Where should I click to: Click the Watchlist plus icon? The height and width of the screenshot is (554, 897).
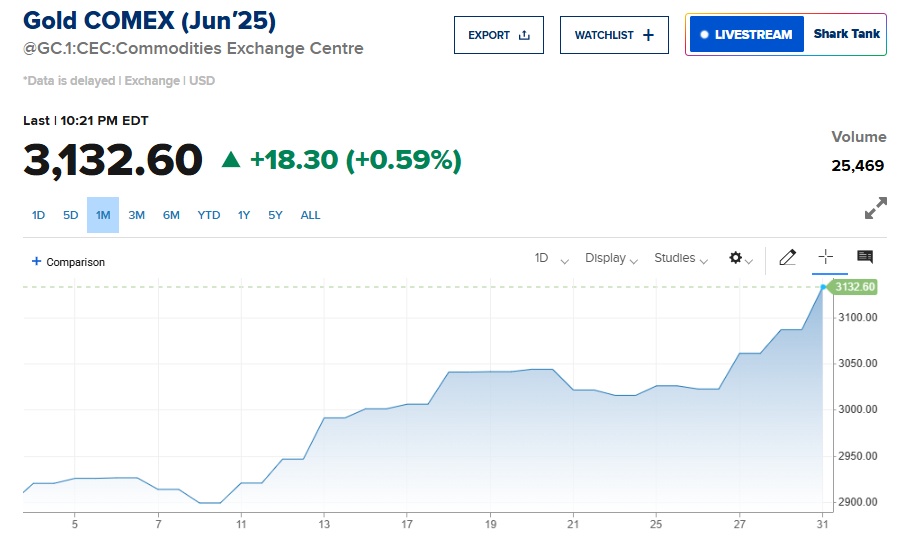click(x=648, y=35)
